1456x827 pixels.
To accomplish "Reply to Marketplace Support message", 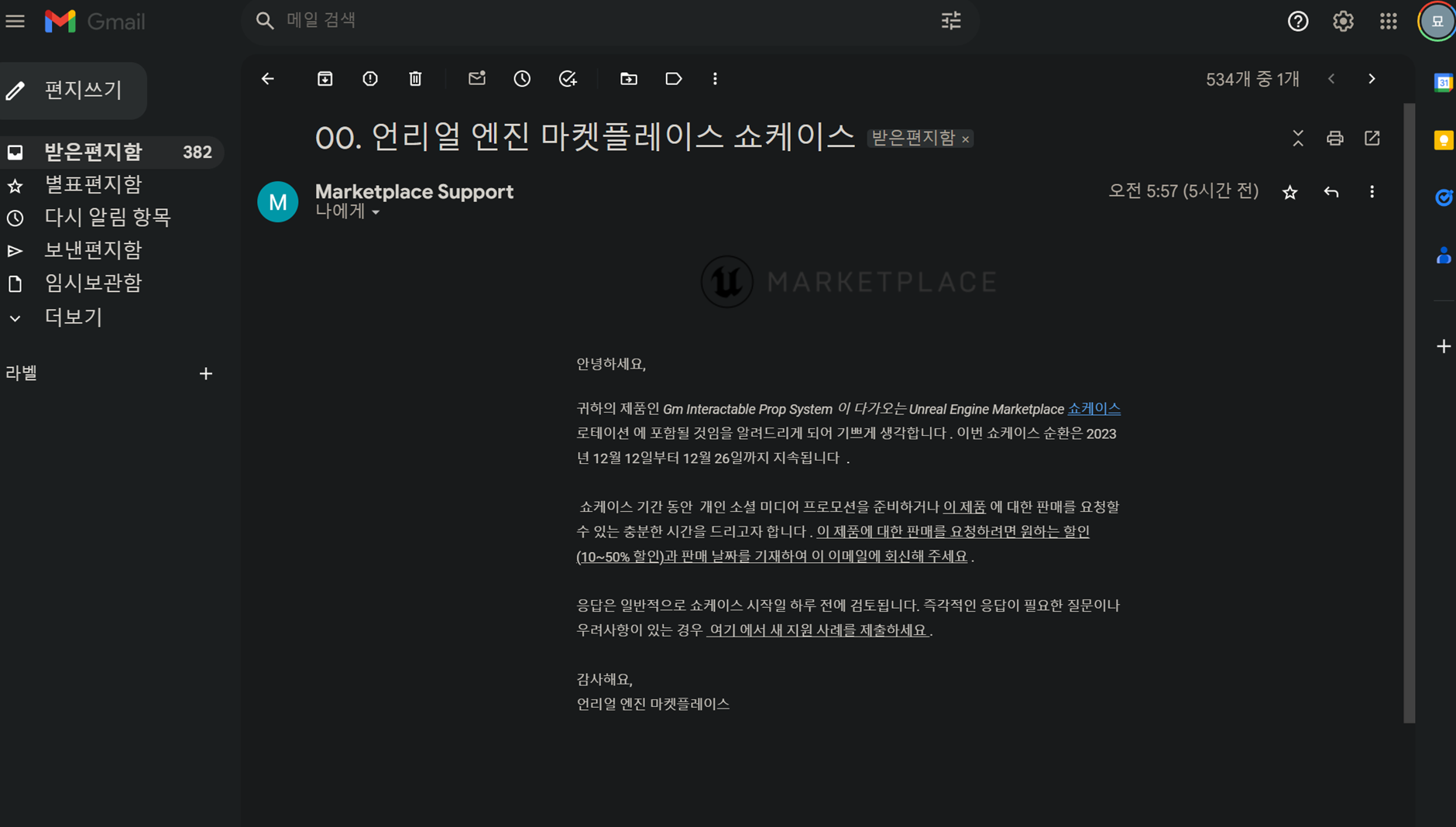I will 1331,192.
